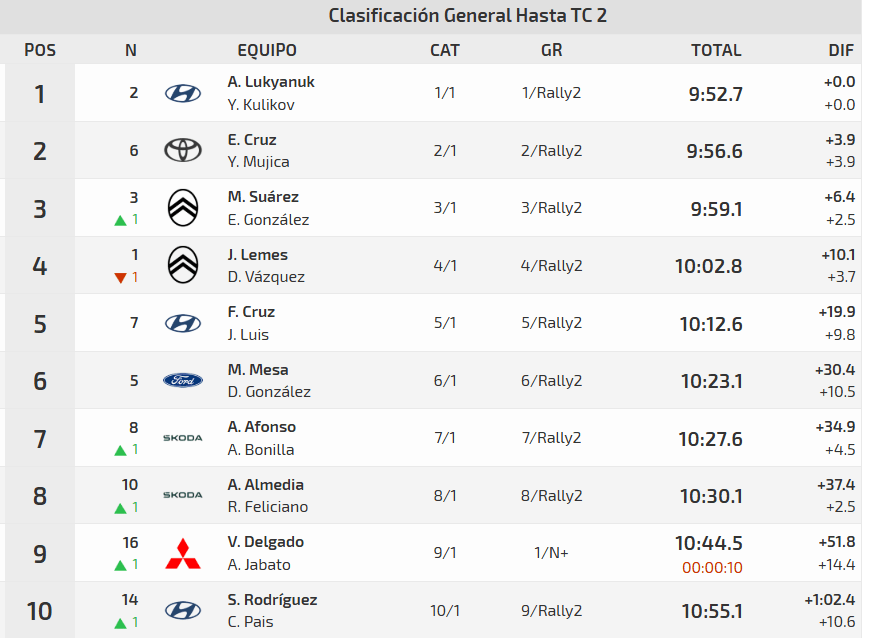The image size is (877, 638).
Task: Click the POS column header
Action: click(40, 50)
